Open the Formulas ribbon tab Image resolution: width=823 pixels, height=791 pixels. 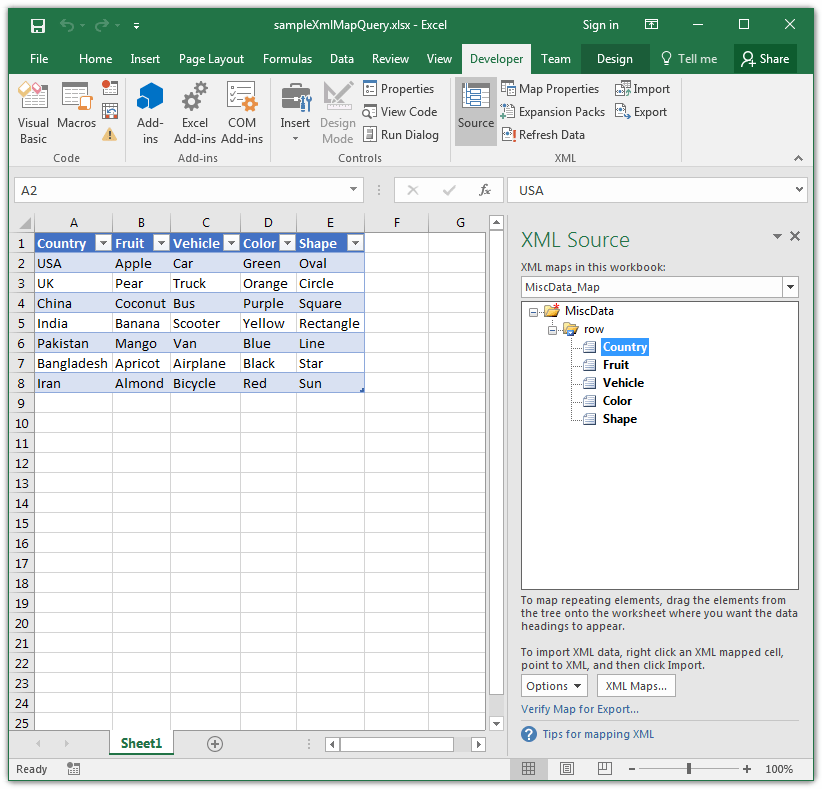287,58
